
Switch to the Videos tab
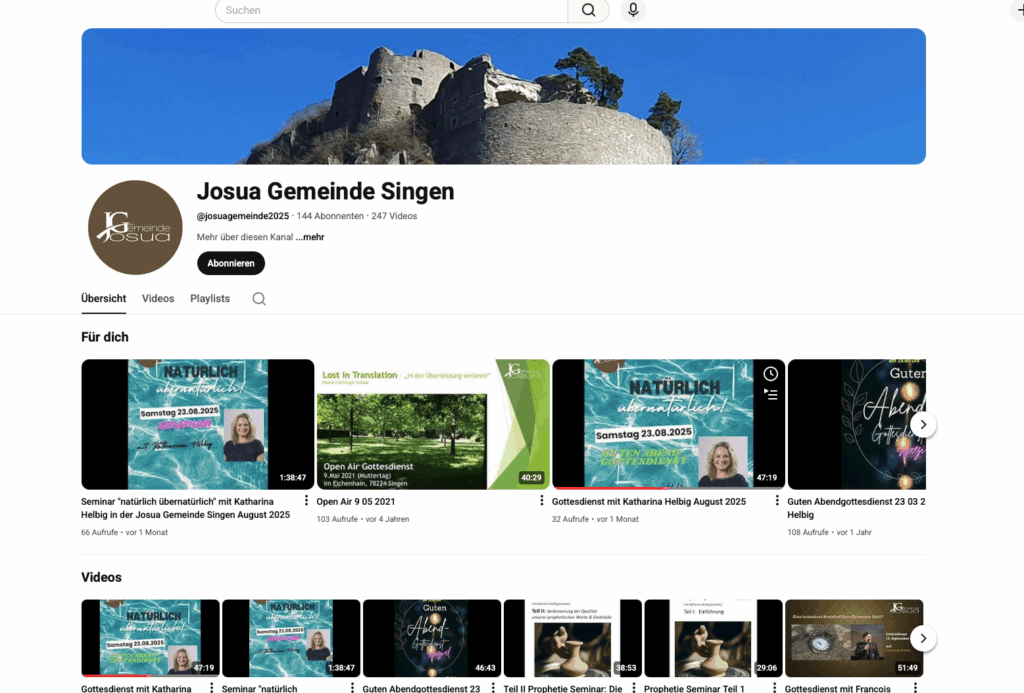pyautogui.click(x=158, y=299)
